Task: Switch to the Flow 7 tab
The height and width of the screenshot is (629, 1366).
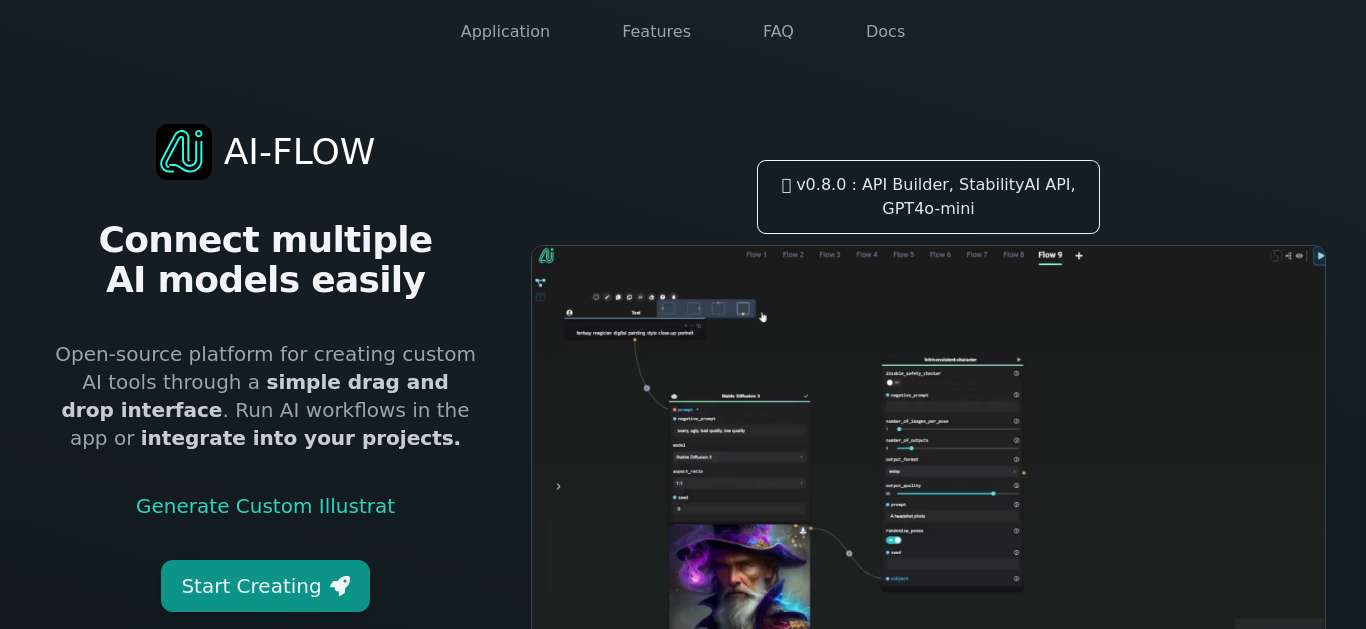Action: click(977, 255)
